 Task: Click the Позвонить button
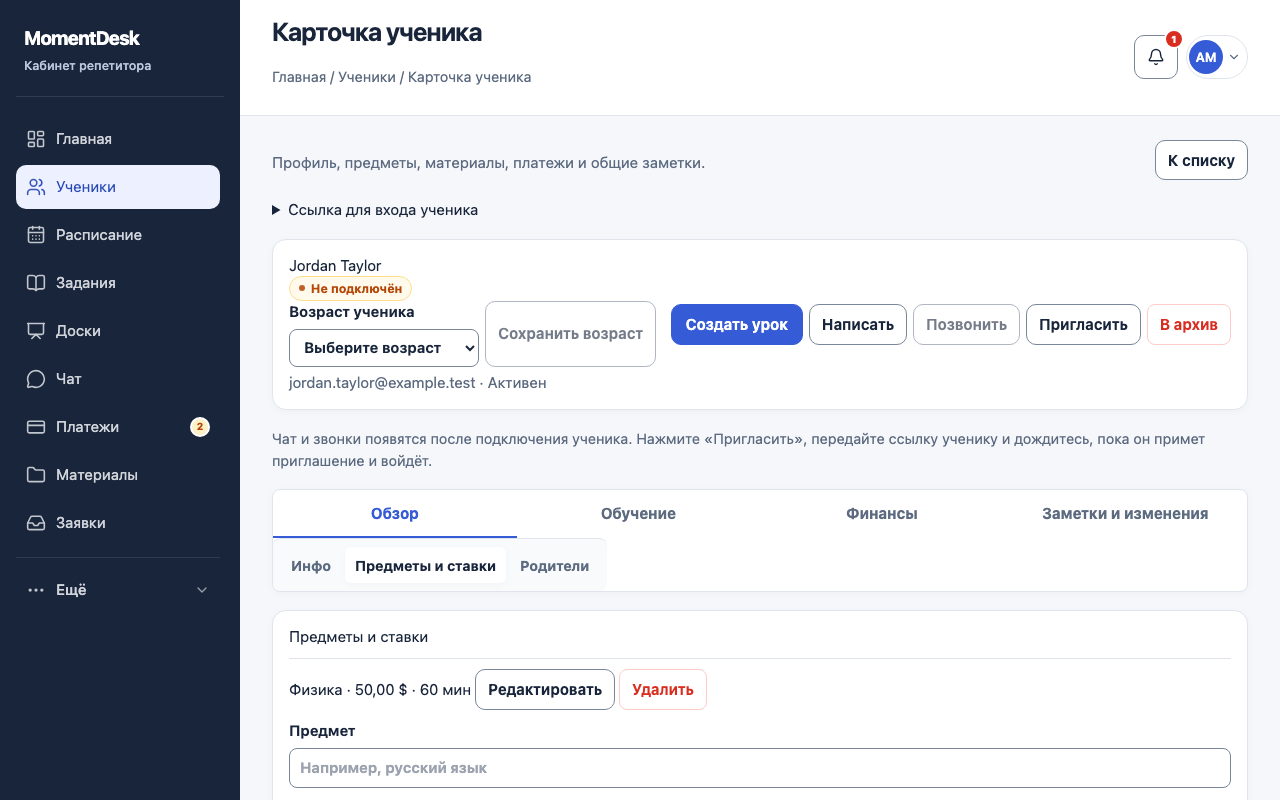966,325
